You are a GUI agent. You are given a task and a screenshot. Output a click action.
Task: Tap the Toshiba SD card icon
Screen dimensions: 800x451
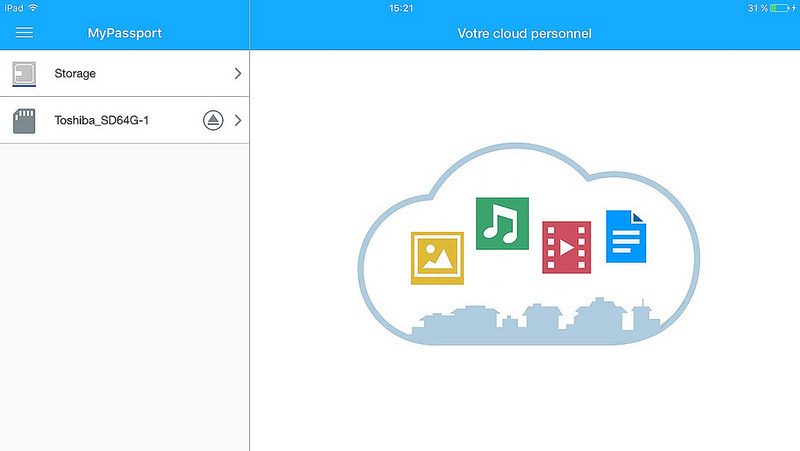click(x=24, y=121)
